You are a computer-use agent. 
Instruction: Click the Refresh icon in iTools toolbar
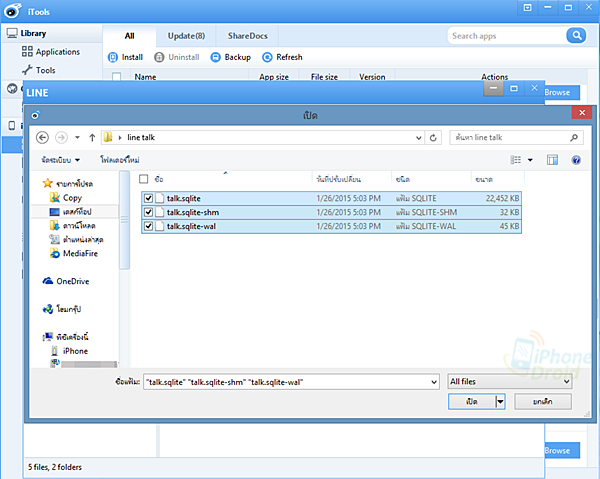[x=267, y=57]
